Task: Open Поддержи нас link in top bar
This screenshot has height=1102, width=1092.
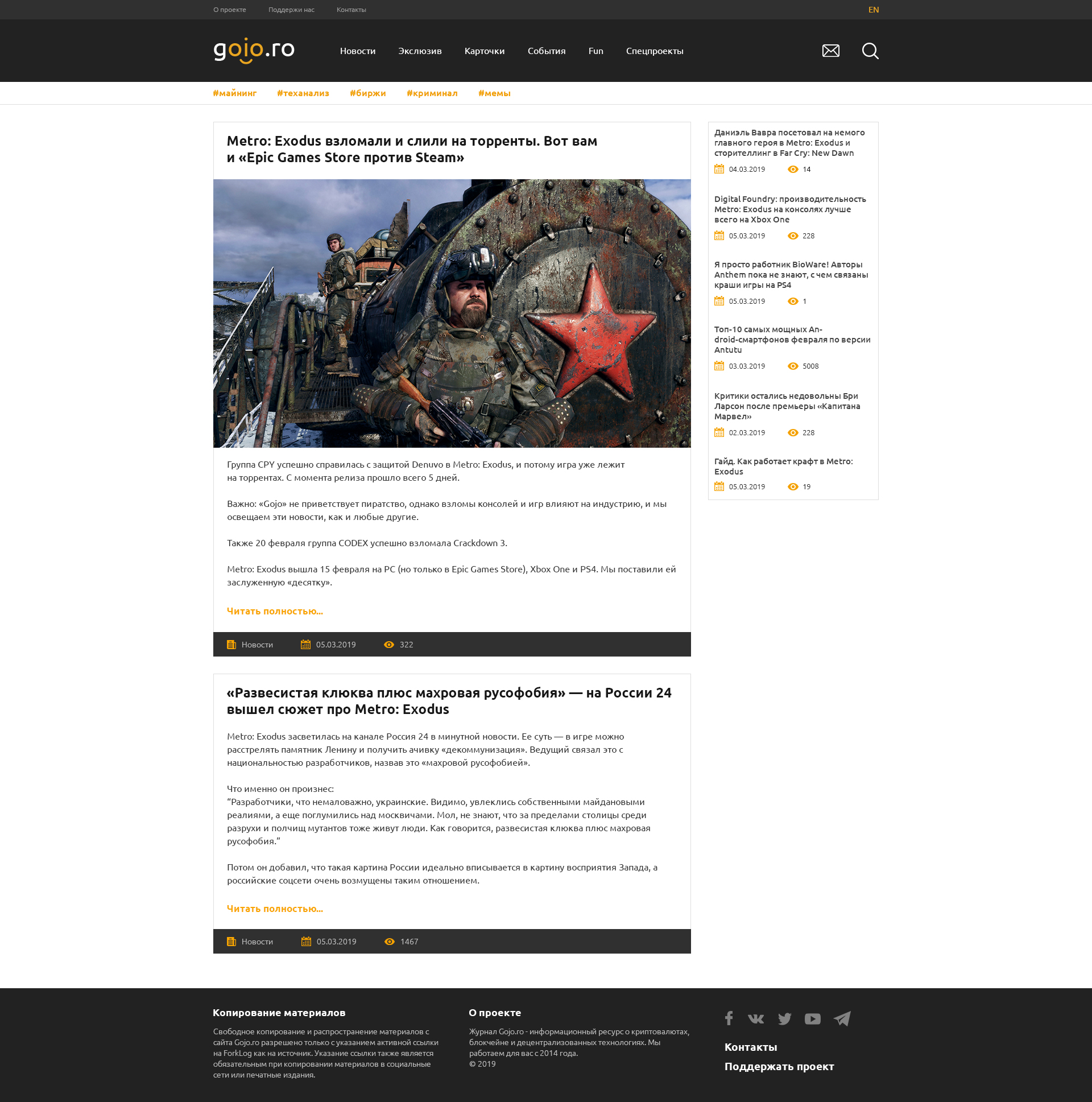Action: pos(291,10)
